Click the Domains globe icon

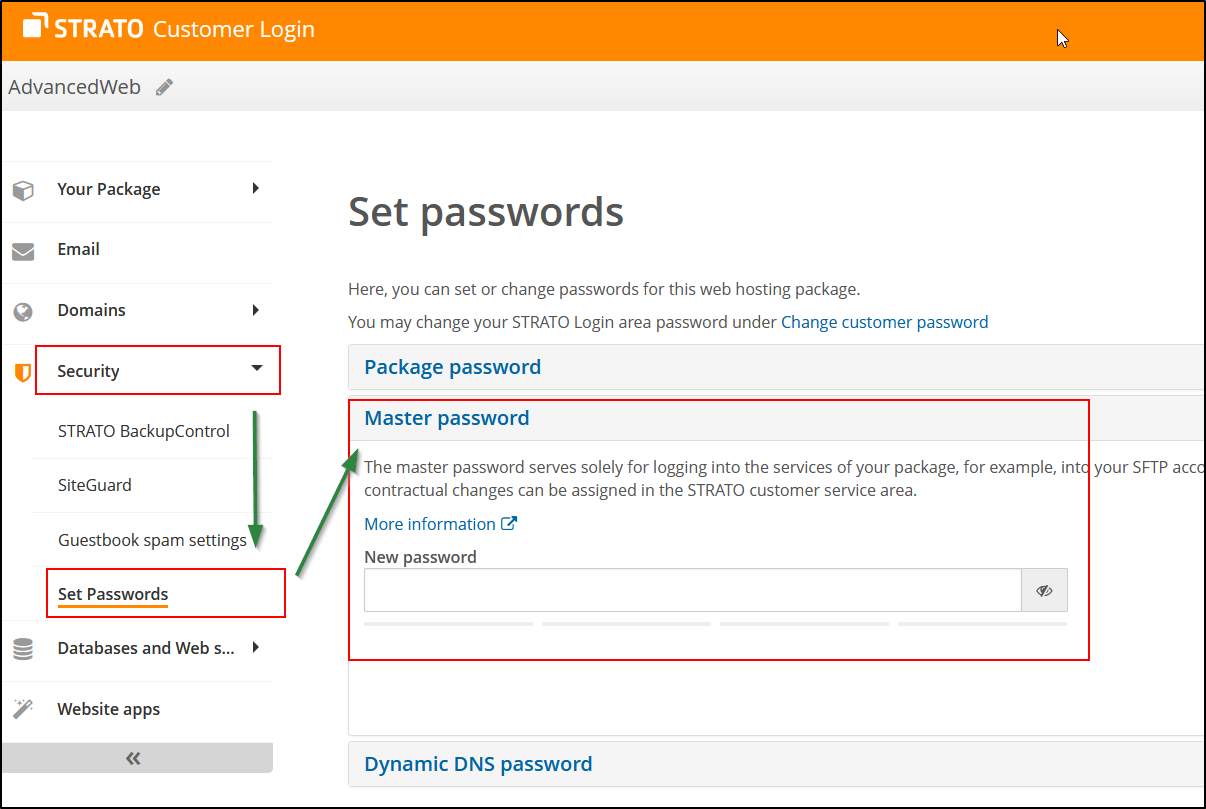pos(23,312)
